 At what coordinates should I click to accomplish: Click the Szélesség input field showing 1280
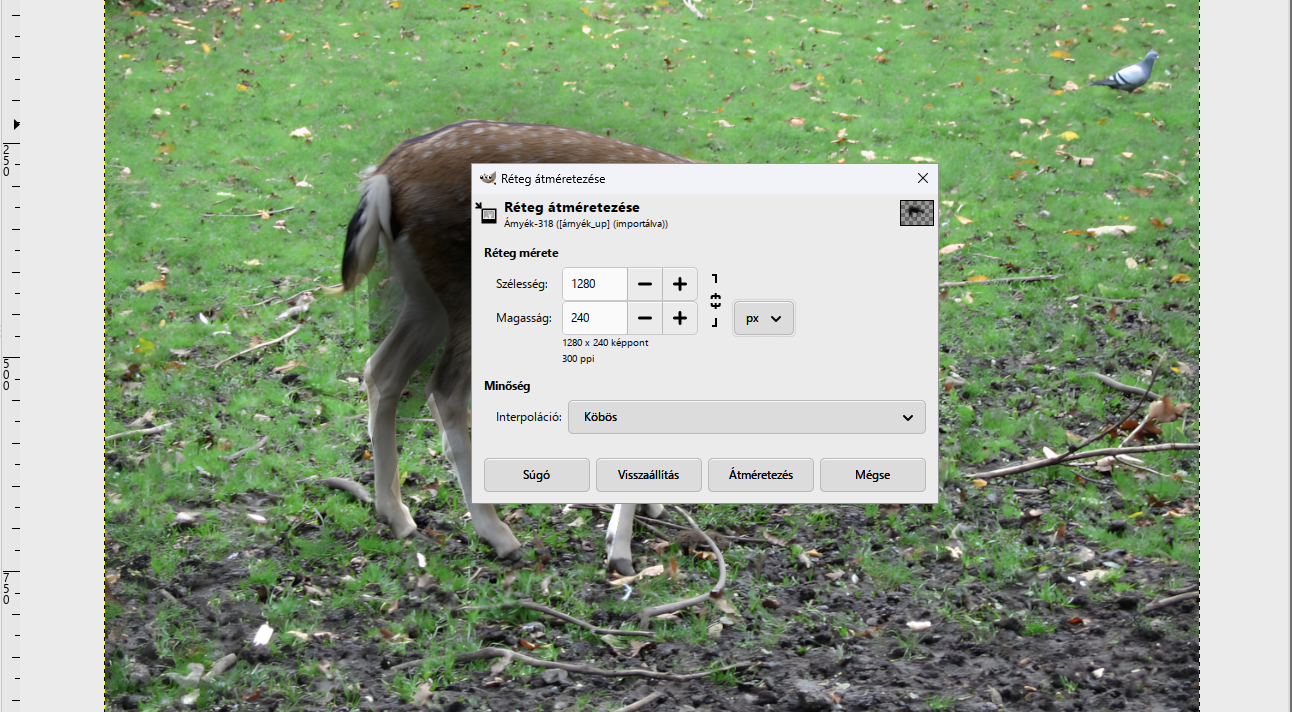point(595,284)
